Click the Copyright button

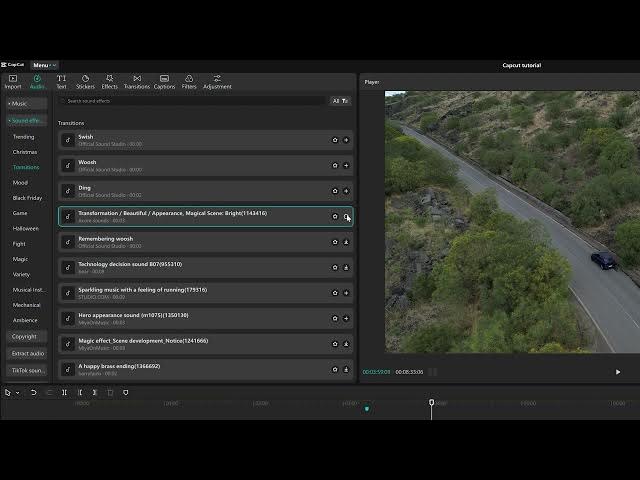click(27, 336)
